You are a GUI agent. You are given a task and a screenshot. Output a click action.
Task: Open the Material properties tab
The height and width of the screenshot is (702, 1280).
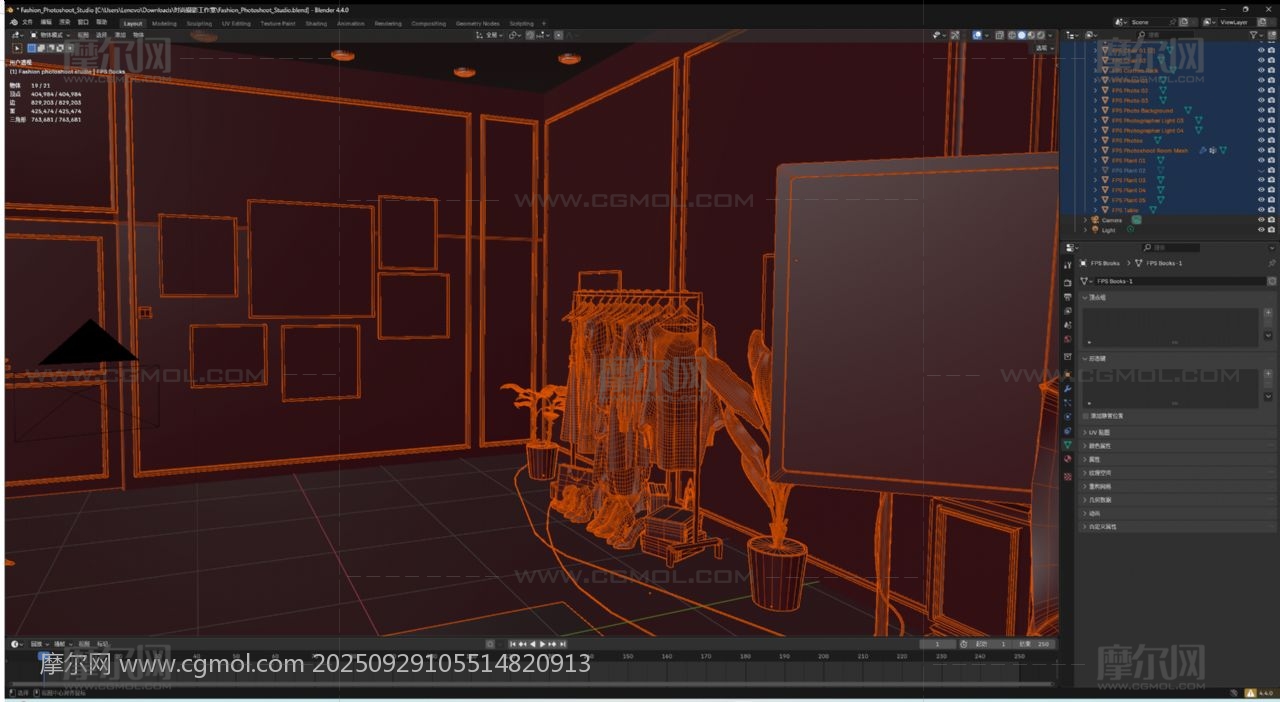[1068, 459]
